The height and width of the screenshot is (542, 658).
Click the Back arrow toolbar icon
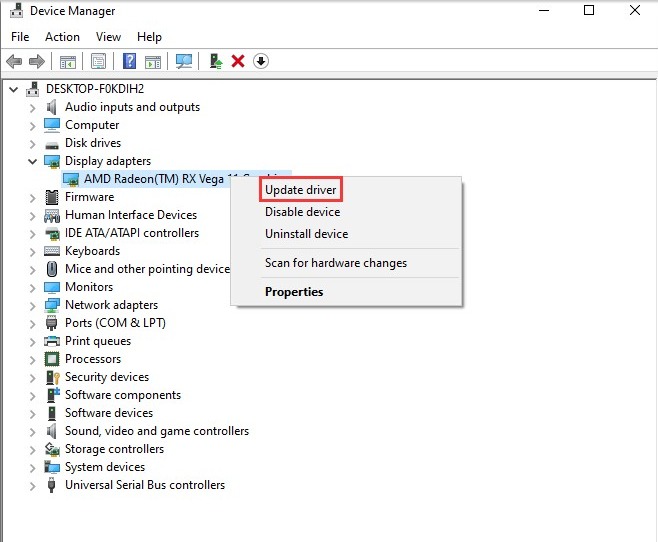pyautogui.click(x=14, y=62)
